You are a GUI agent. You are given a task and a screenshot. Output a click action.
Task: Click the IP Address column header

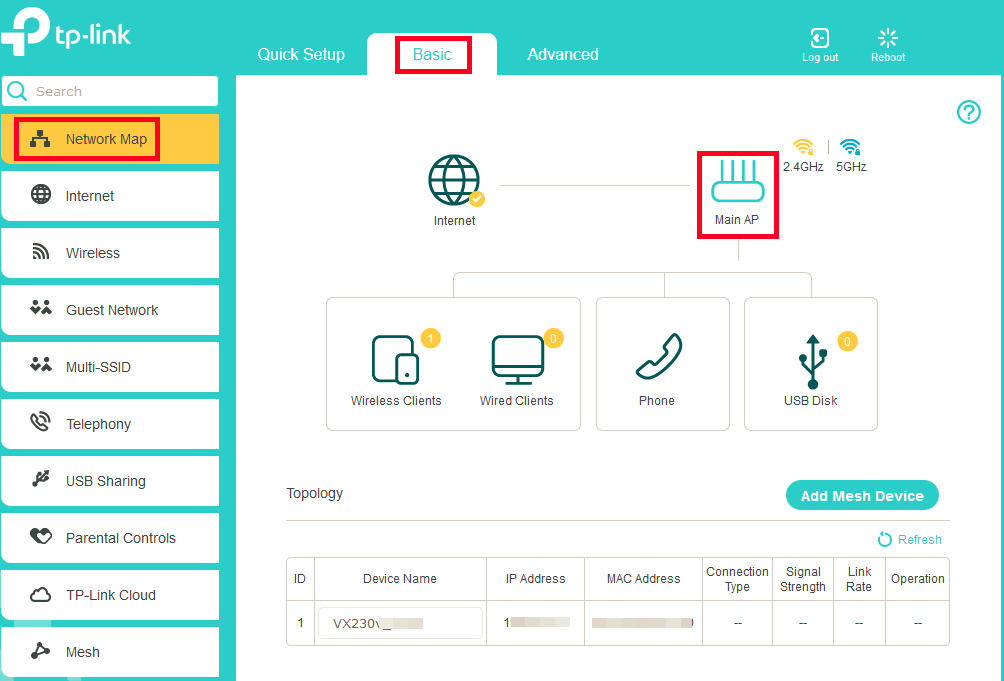[535, 579]
